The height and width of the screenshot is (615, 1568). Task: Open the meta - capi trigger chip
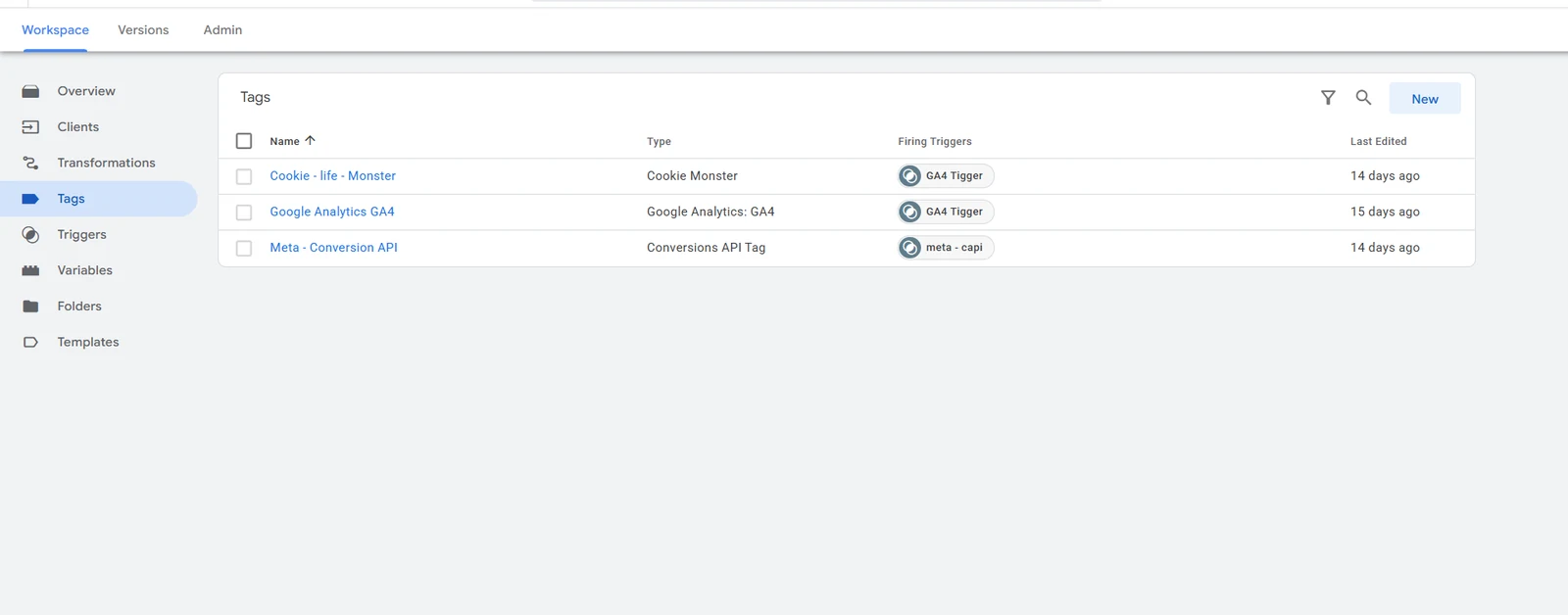(x=946, y=248)
